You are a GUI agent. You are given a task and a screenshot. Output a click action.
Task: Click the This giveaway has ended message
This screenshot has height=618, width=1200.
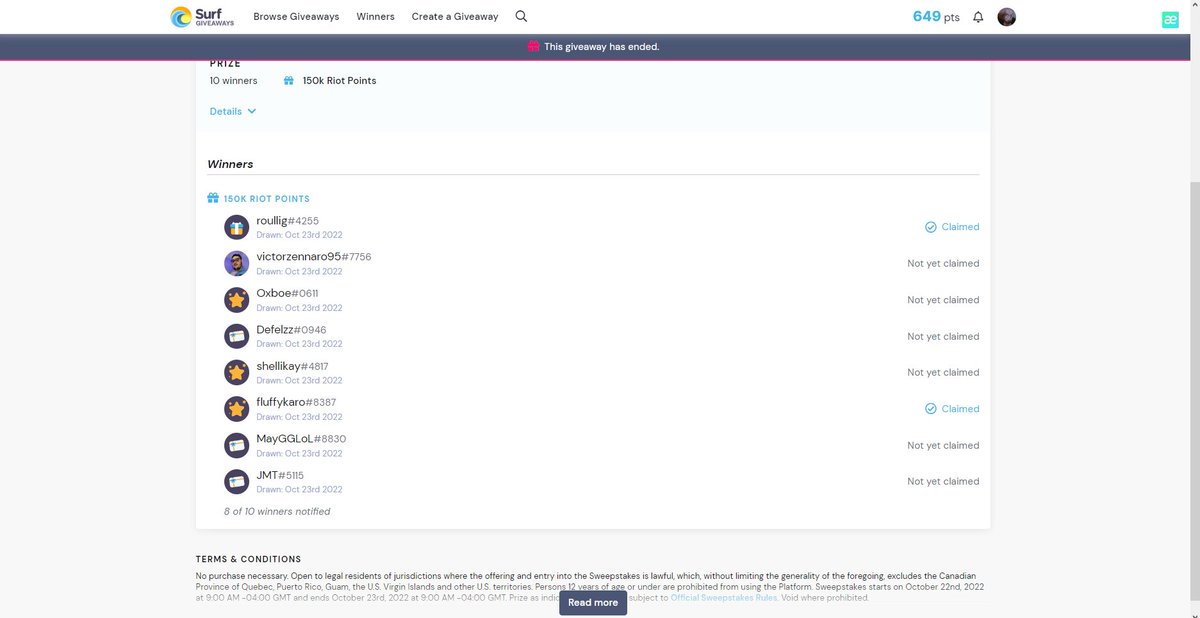coord(601,47)
